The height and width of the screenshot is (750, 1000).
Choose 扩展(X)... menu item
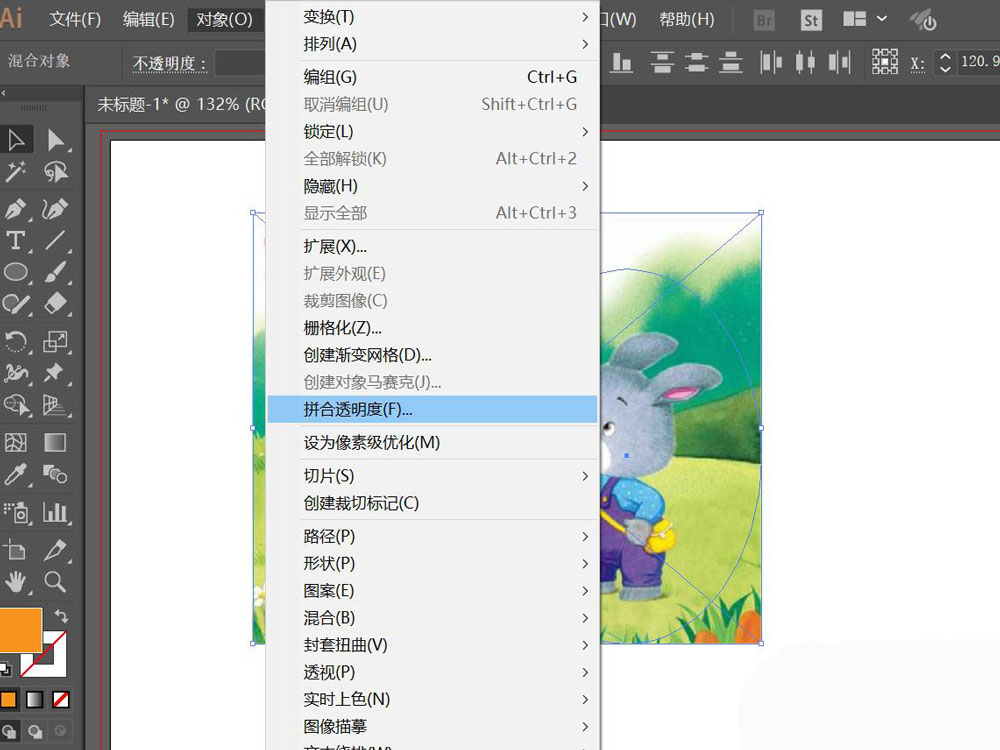pyautogui.click(x=432, y=246)
